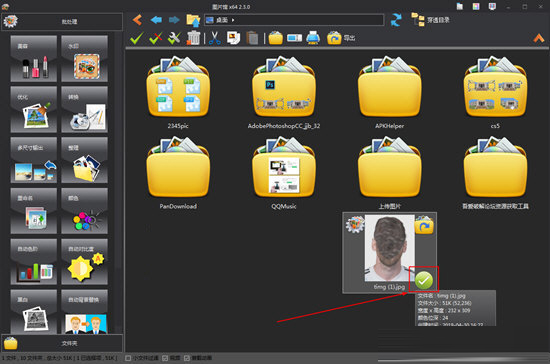Click the 2345pic folder name label
This screenshot has width=550, height=364.
[x=178, y=126]
